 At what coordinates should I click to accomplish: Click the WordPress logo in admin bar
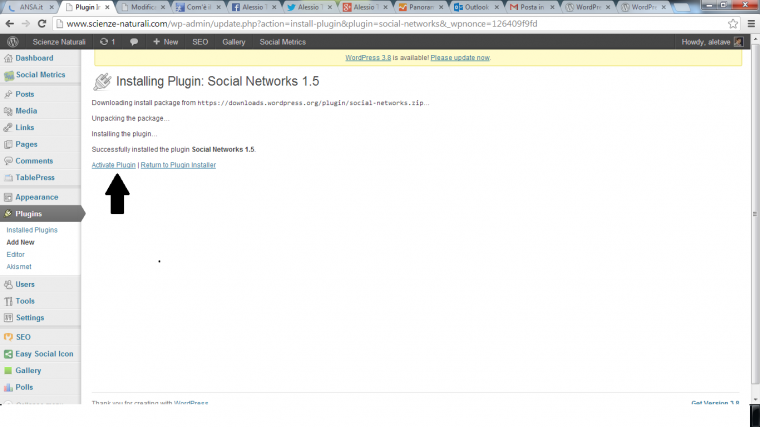coord(13,42)
